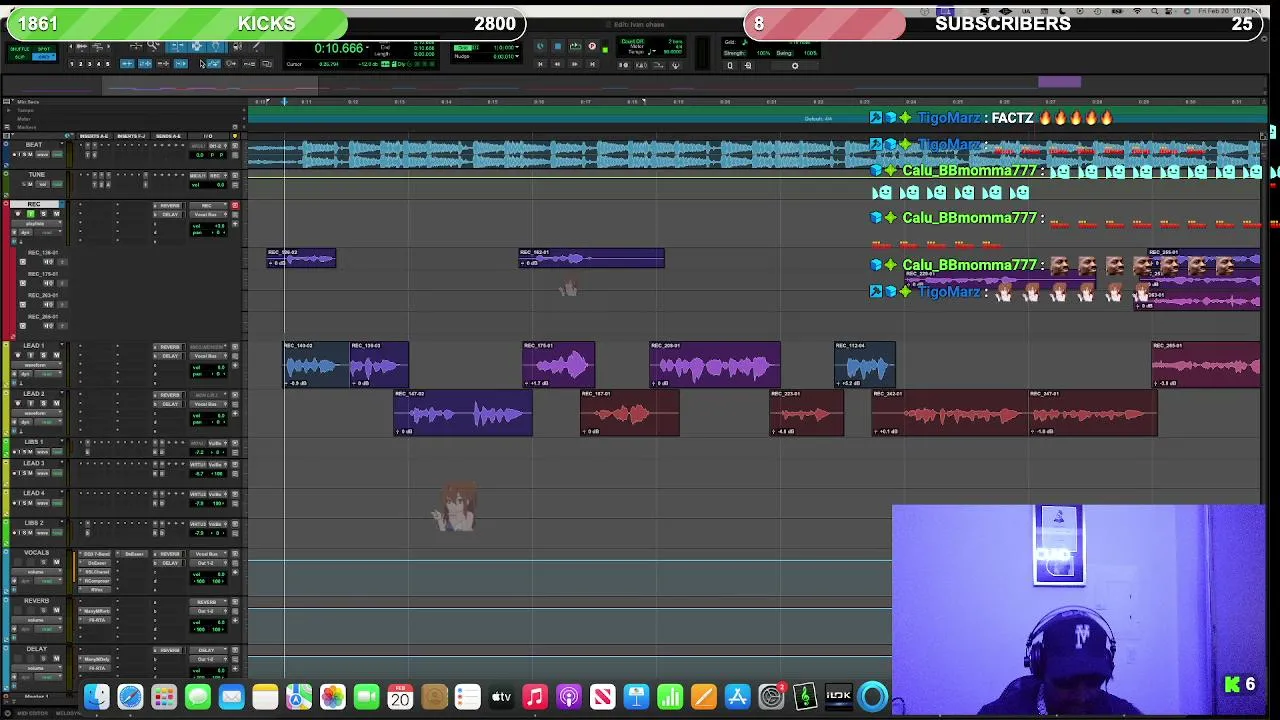Open LEAD 1 automation mode read selector
Image resolution: width=1280 pixels, height=720 pixels.
(x=48, y=374)
